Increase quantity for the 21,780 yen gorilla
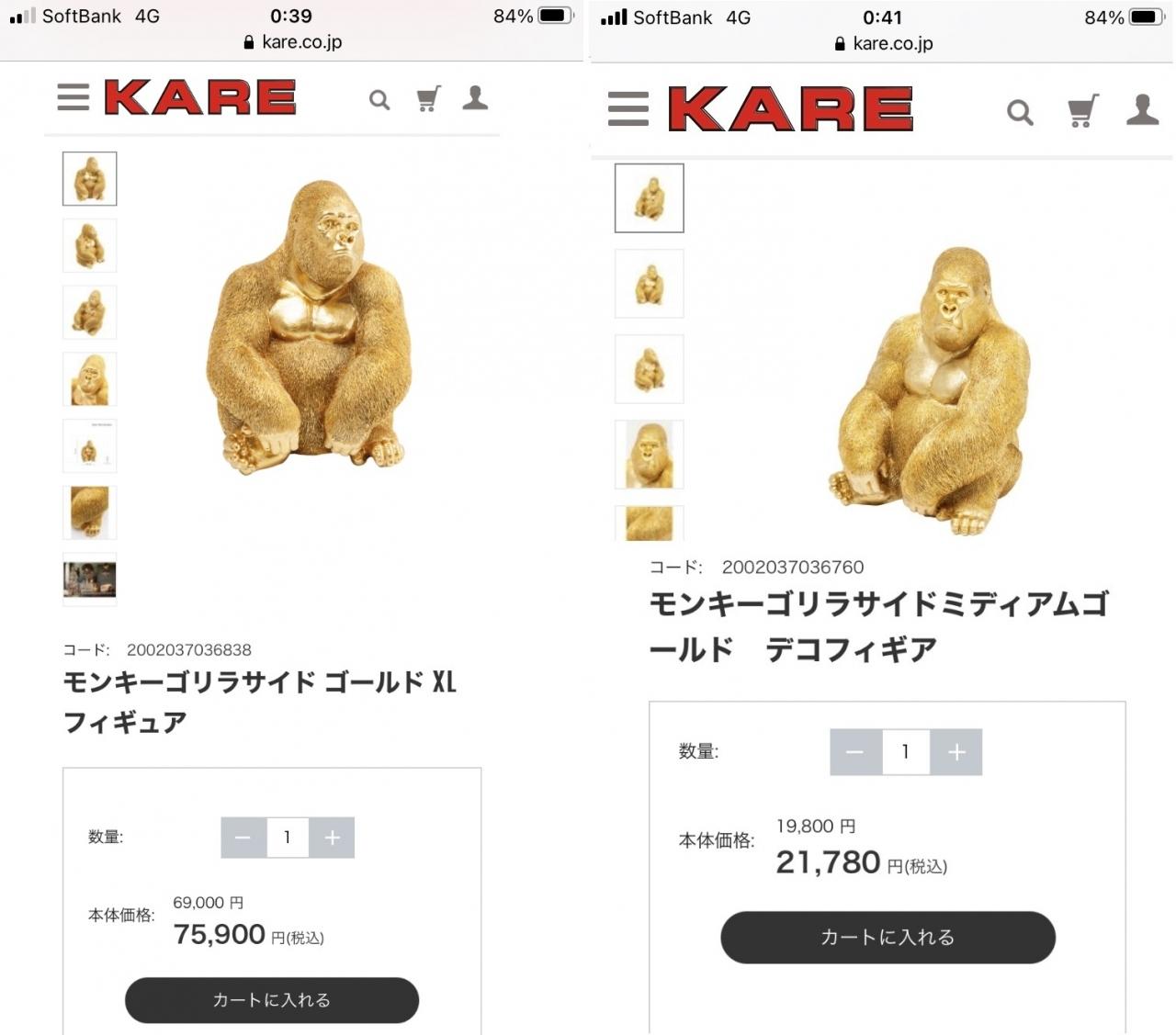This screenshot has width=1176, height=1035. click(956, 752)
